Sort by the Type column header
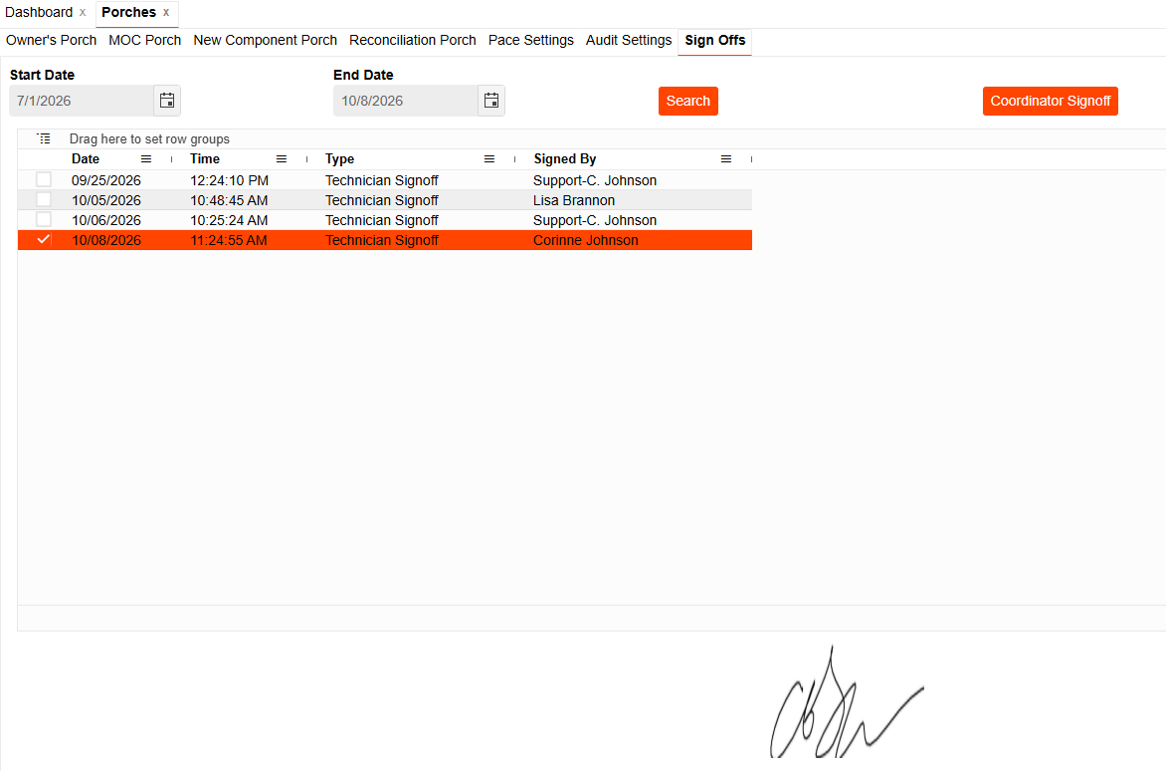This screenshot has width=1166, height=771. click(340, 159)
